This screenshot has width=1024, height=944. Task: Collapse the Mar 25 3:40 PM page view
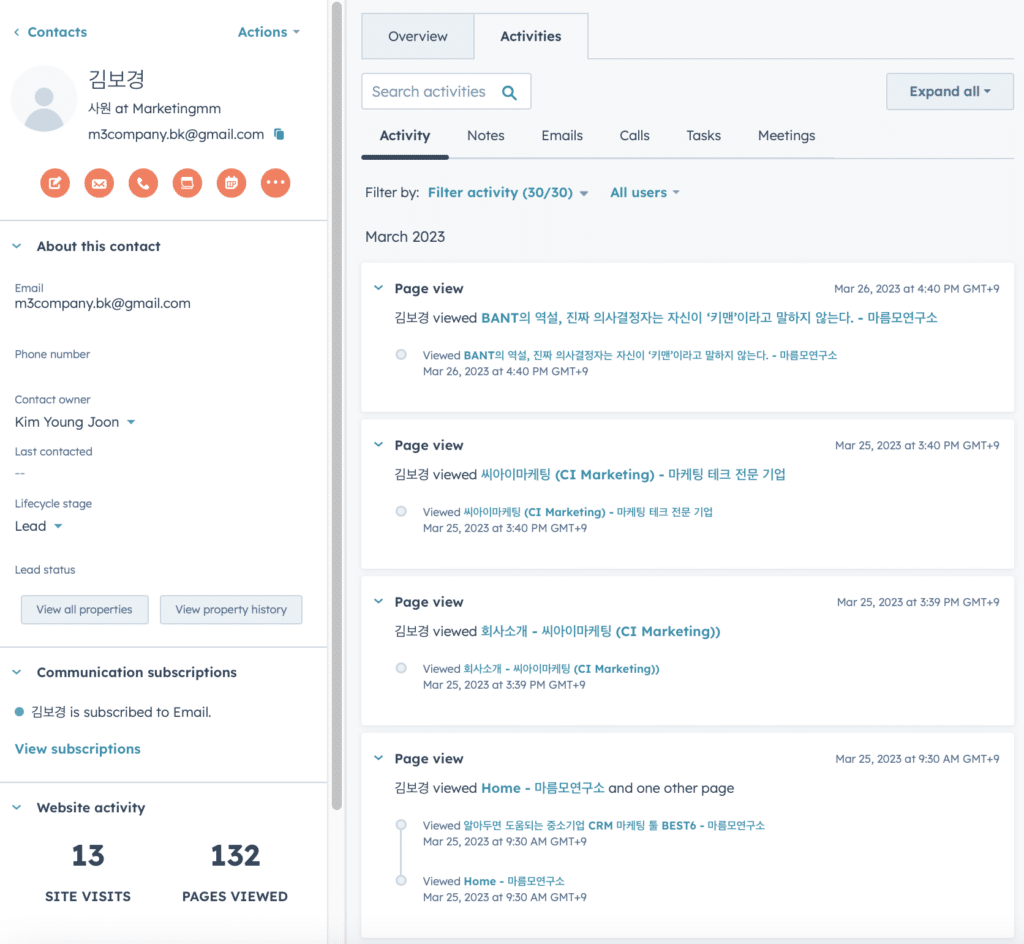379,445
